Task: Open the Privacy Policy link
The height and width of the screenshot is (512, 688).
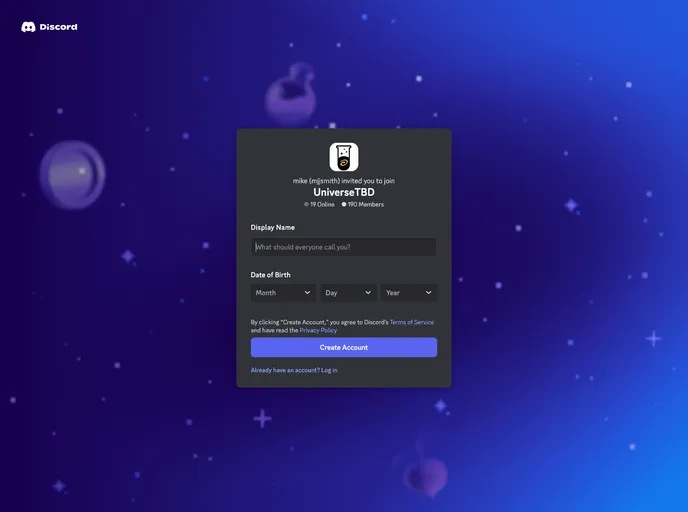Action: click(318, 330)
